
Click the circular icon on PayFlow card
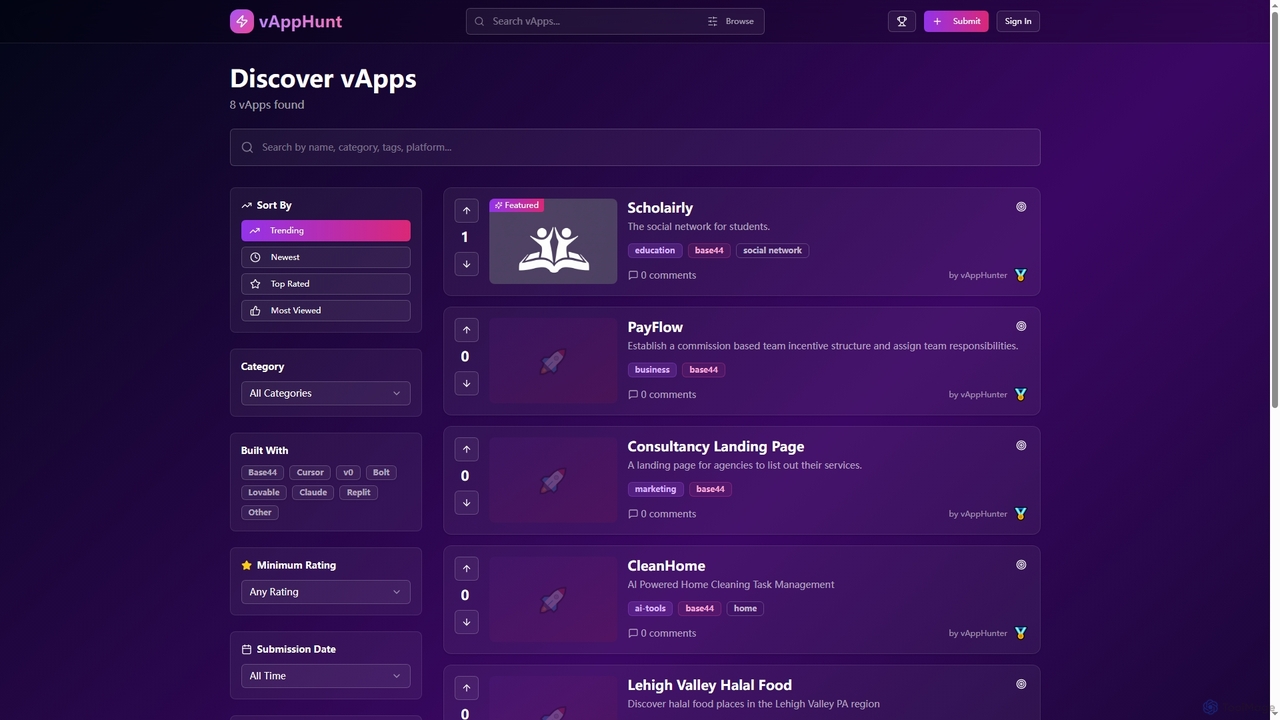tap(1021, 326)
